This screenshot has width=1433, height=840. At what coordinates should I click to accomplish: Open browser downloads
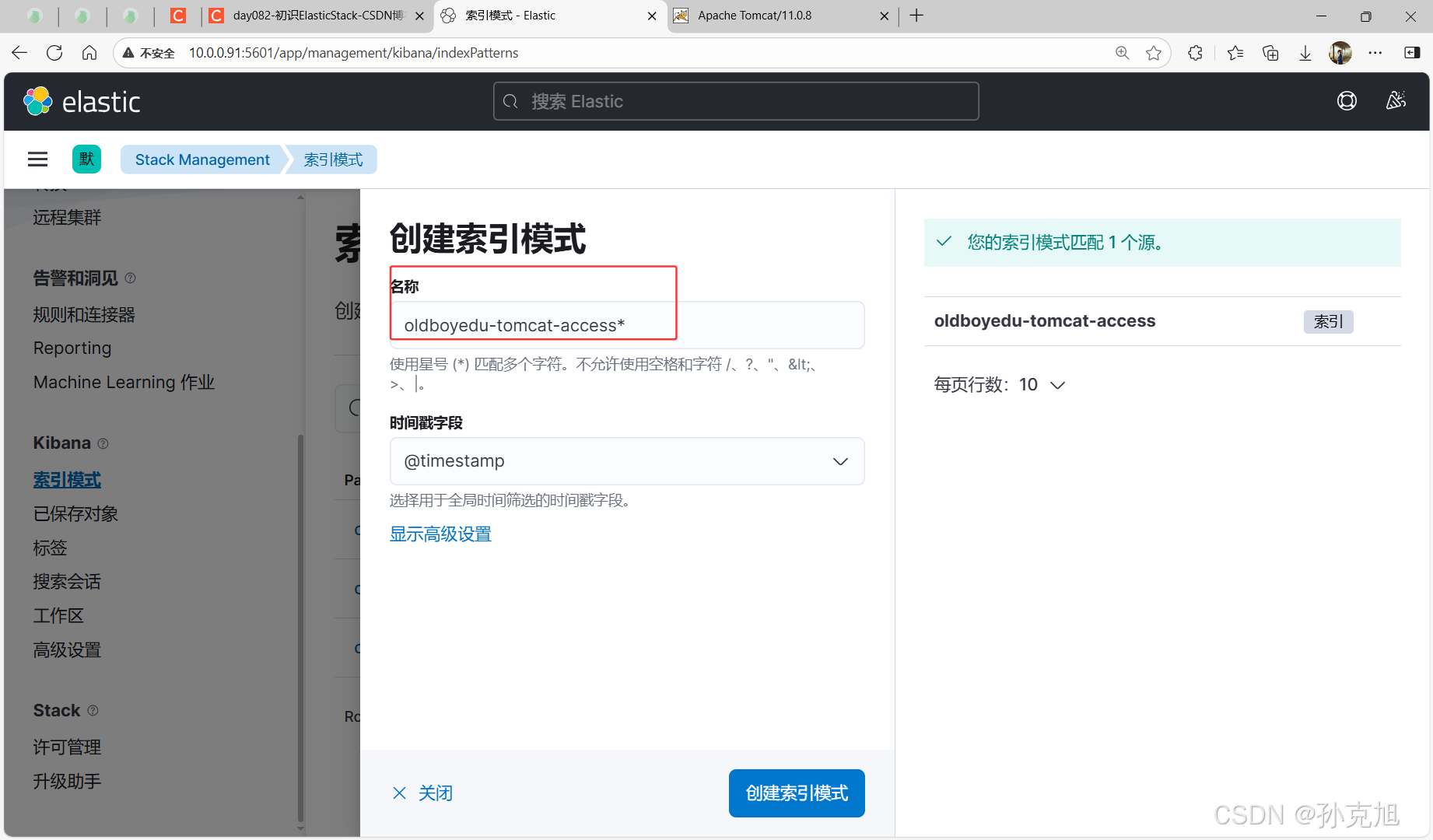coord(1305,53)
